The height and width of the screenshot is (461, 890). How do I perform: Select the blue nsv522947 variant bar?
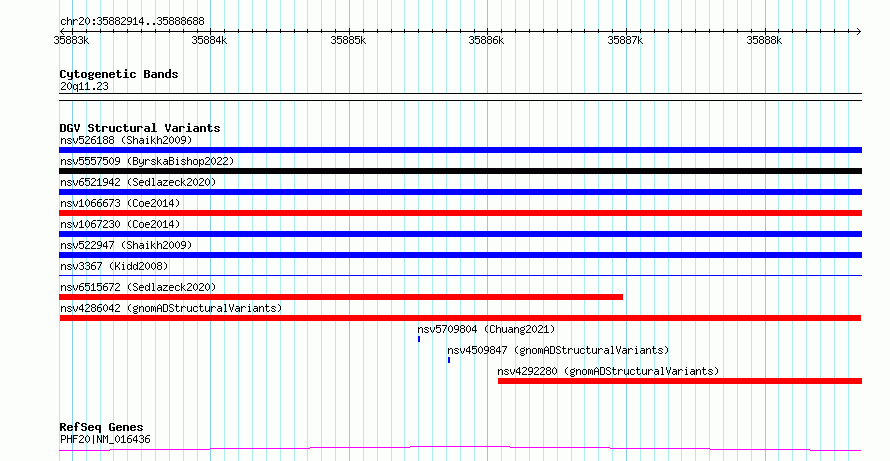460,255
